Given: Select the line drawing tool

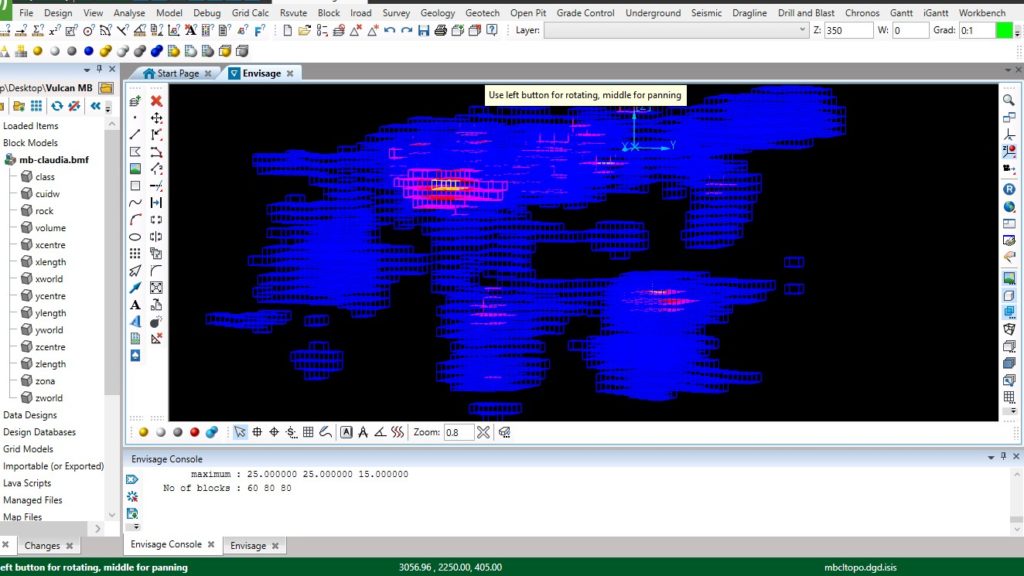Looking at the screenshot, I should pyautogui.click(x=135, y=135).
